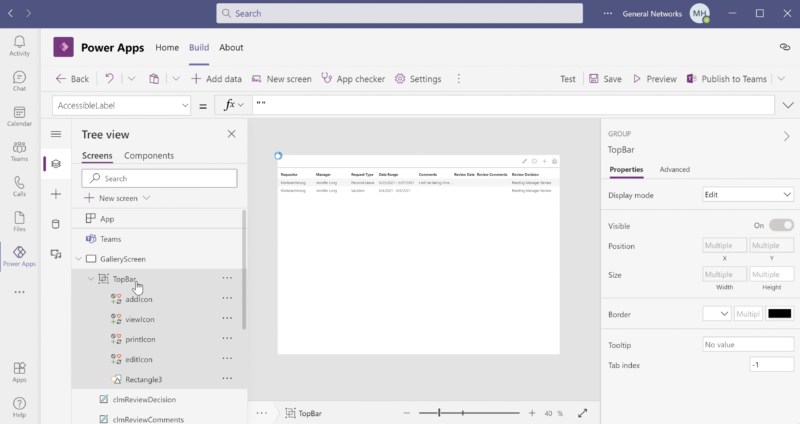
Task: Switch to the Components tab
Action: point(148,156)
